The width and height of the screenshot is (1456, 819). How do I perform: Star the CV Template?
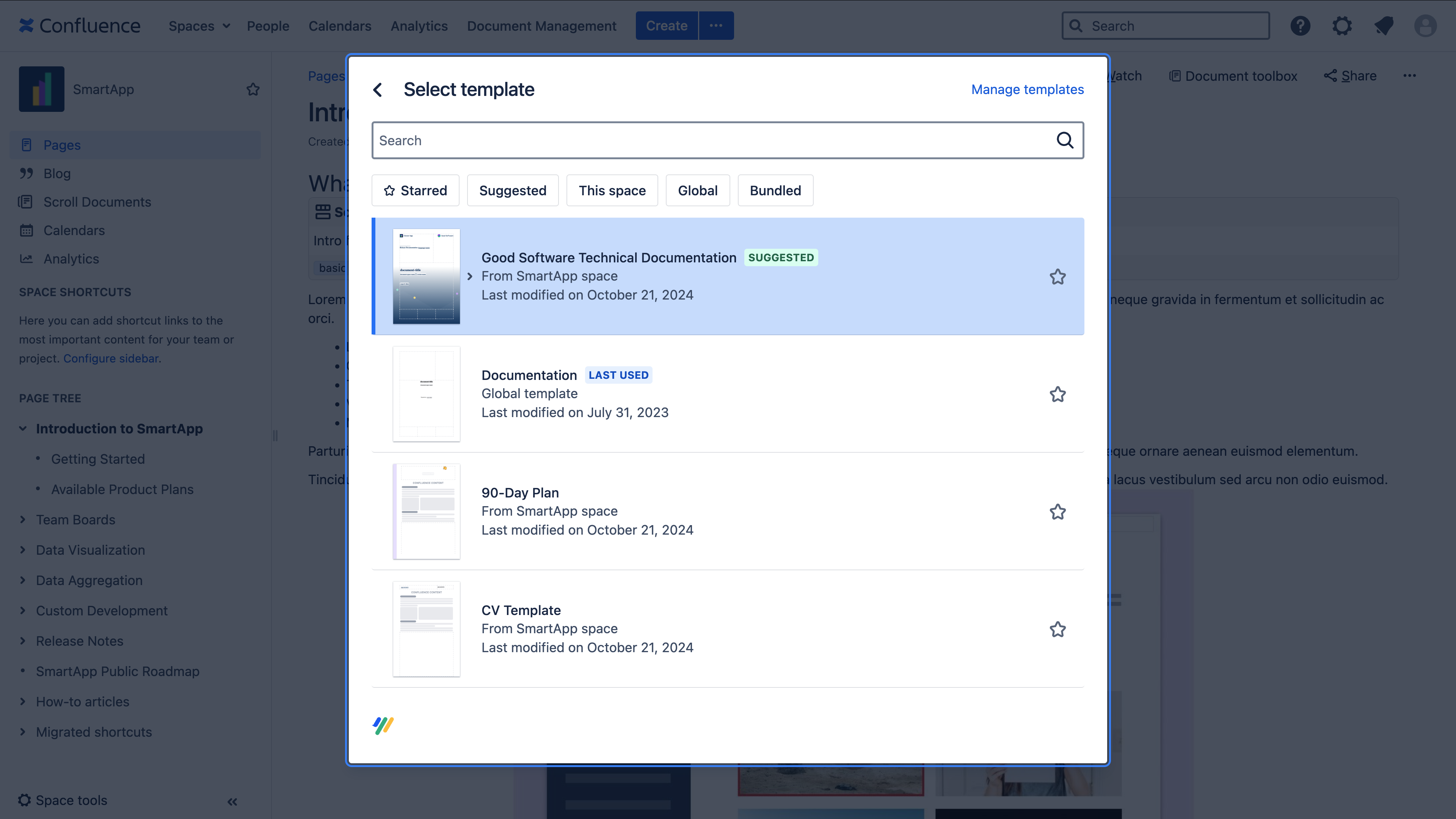tap(1057, 630)
